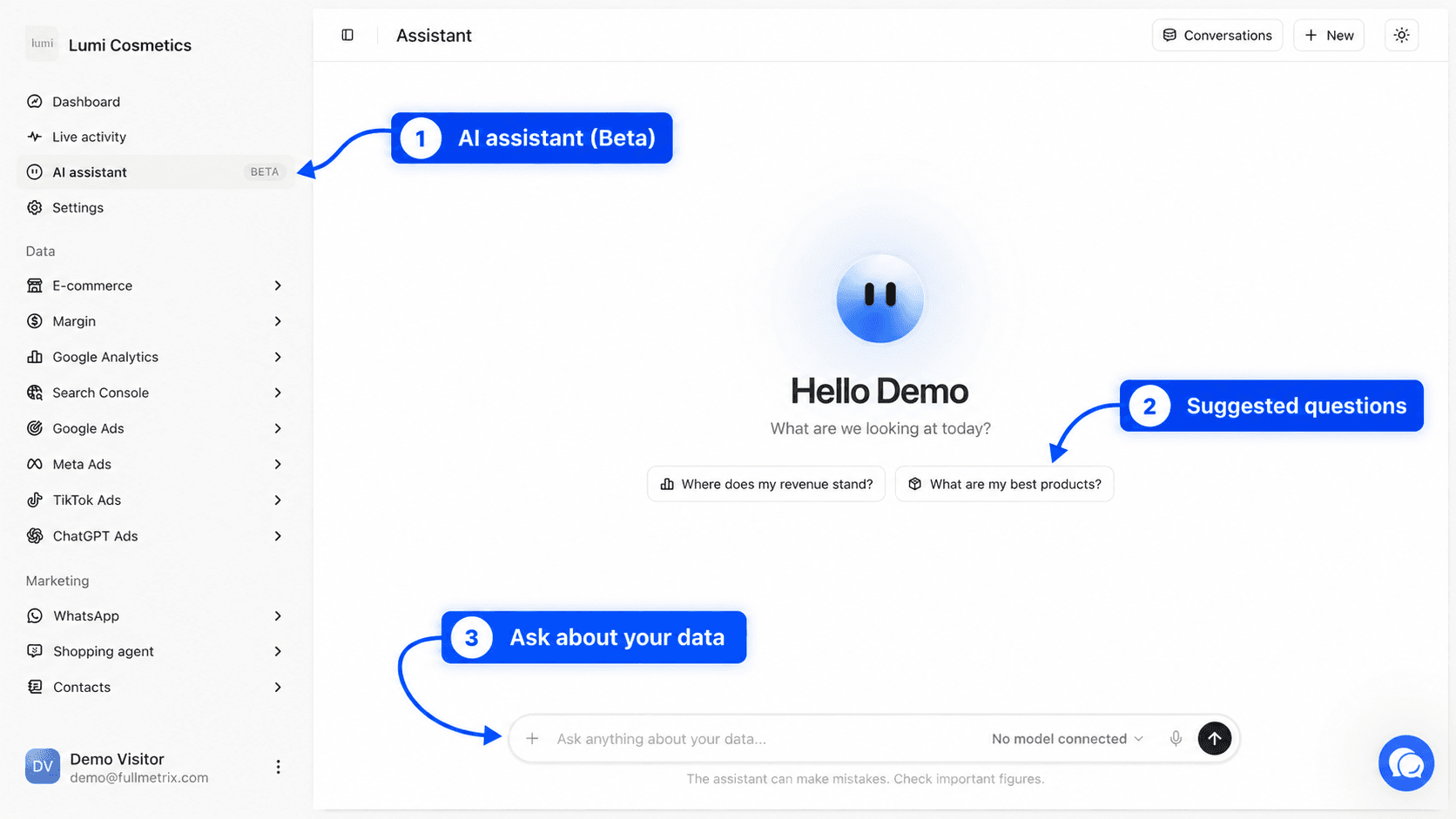Image resolution: width=1456 pixels, height=819 pixels.
Task: Open the No model connected dropdown
Action: 1068,738
